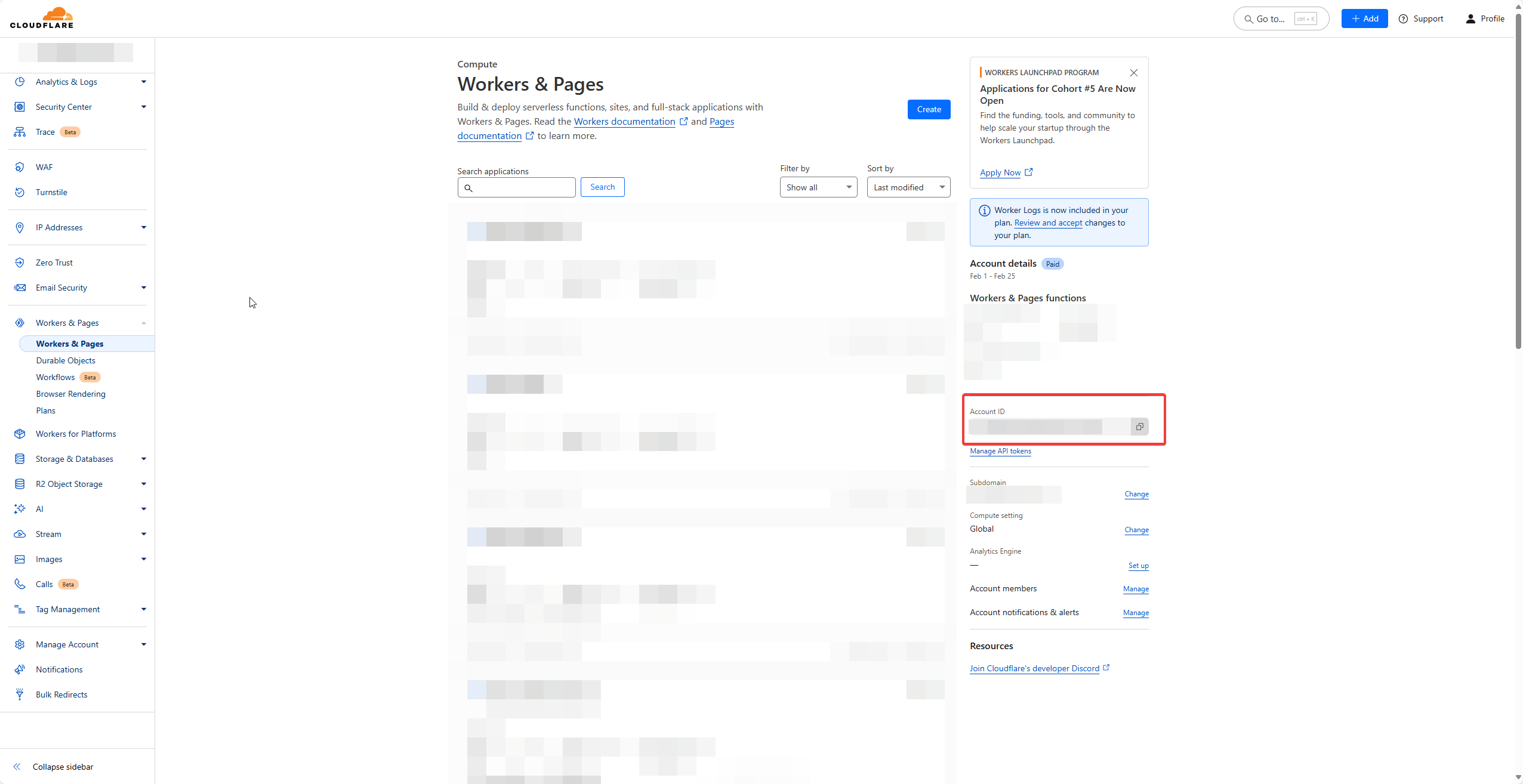Click the Security Center sidebar icon
The height and width of the screenshot is (784, 1523).
pyautogui.click(x=19, y=106)
